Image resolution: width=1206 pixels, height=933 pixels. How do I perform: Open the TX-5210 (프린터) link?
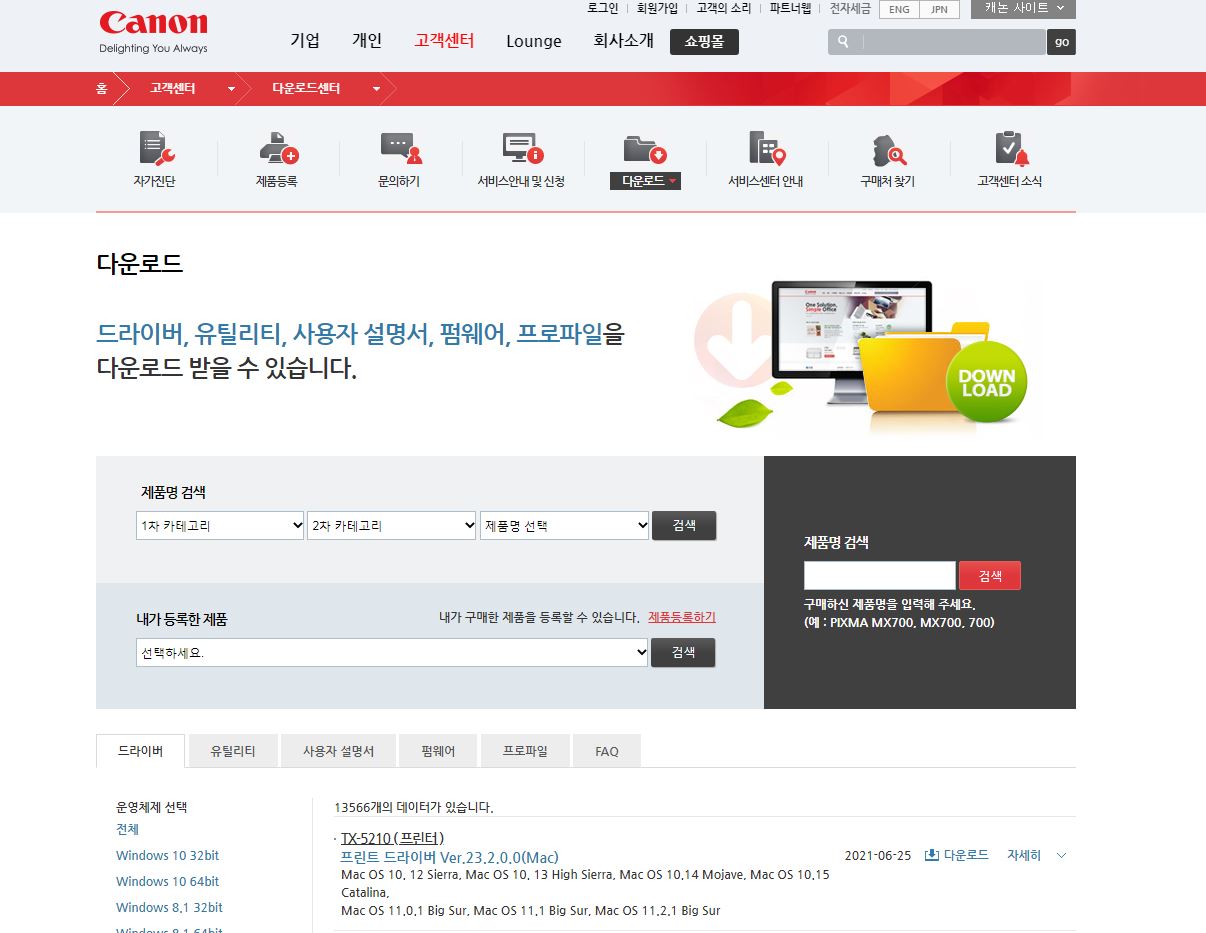coord(392,838)
